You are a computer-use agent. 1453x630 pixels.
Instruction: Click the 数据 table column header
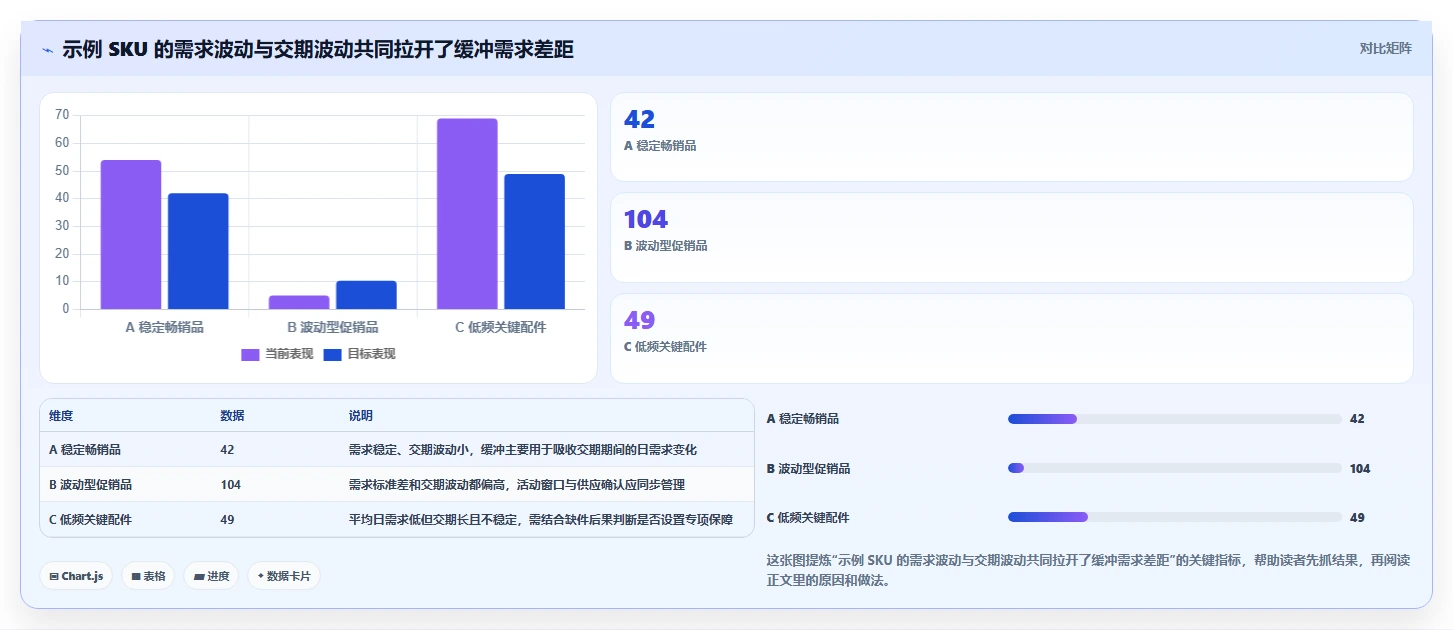click(x=232, y=416)
